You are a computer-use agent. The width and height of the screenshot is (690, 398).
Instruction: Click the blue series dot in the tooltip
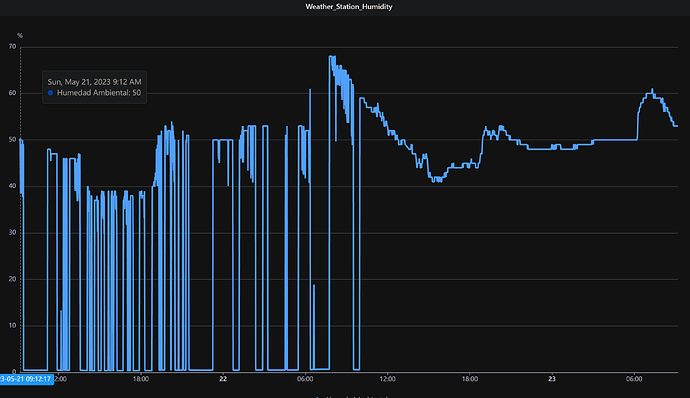coord(51,93)
